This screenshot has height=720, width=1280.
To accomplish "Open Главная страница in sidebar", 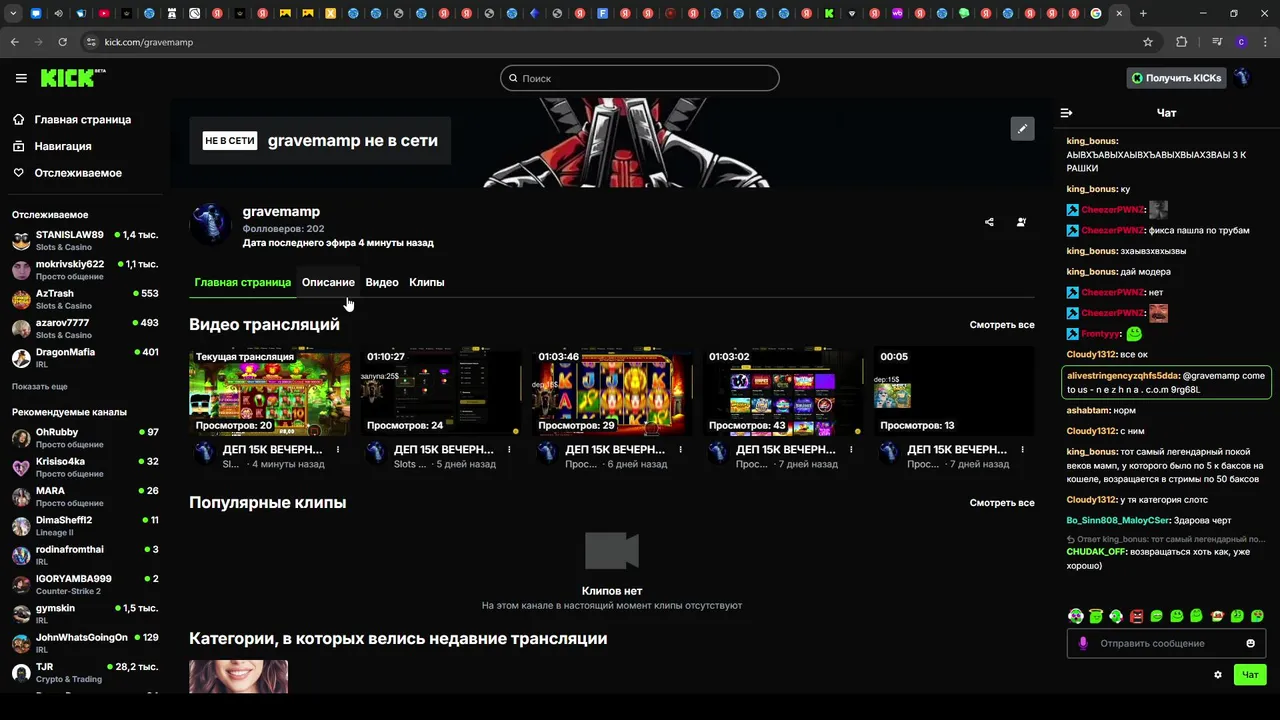I will click(82, 119).
